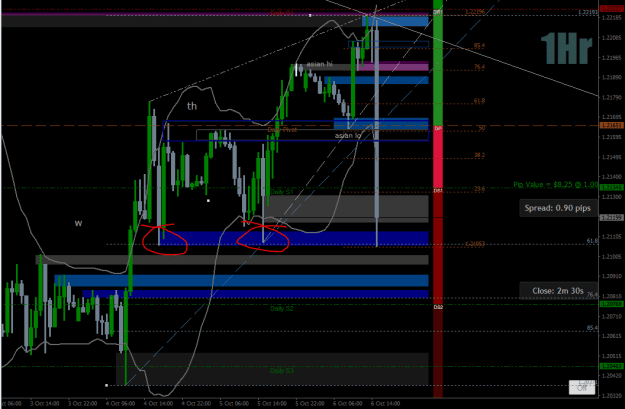
Task: Click the orange 85.4 Fibonacci level label
Action: [x=479, y=45]
